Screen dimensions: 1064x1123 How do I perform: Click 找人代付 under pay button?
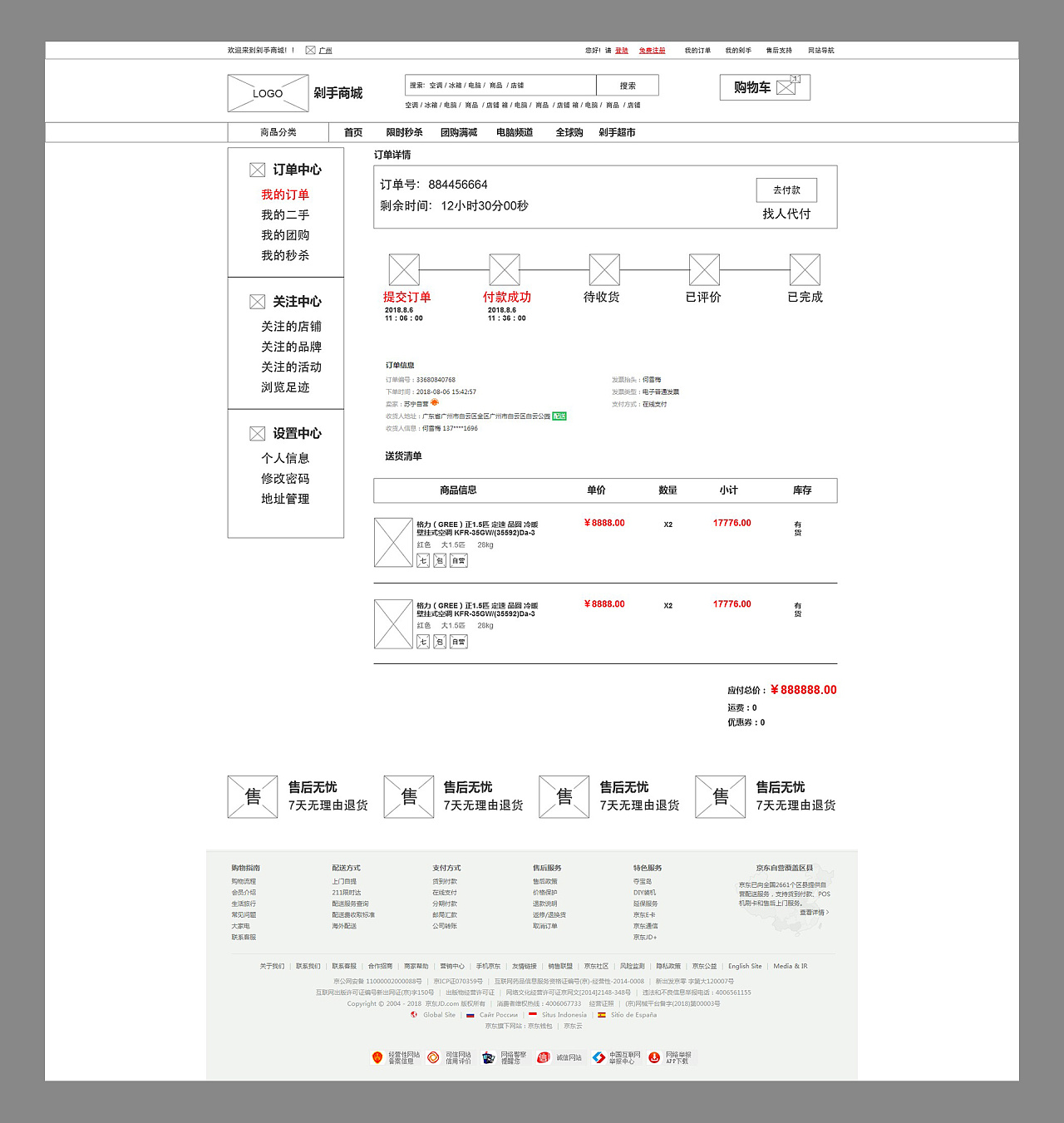tap(786, 214)
